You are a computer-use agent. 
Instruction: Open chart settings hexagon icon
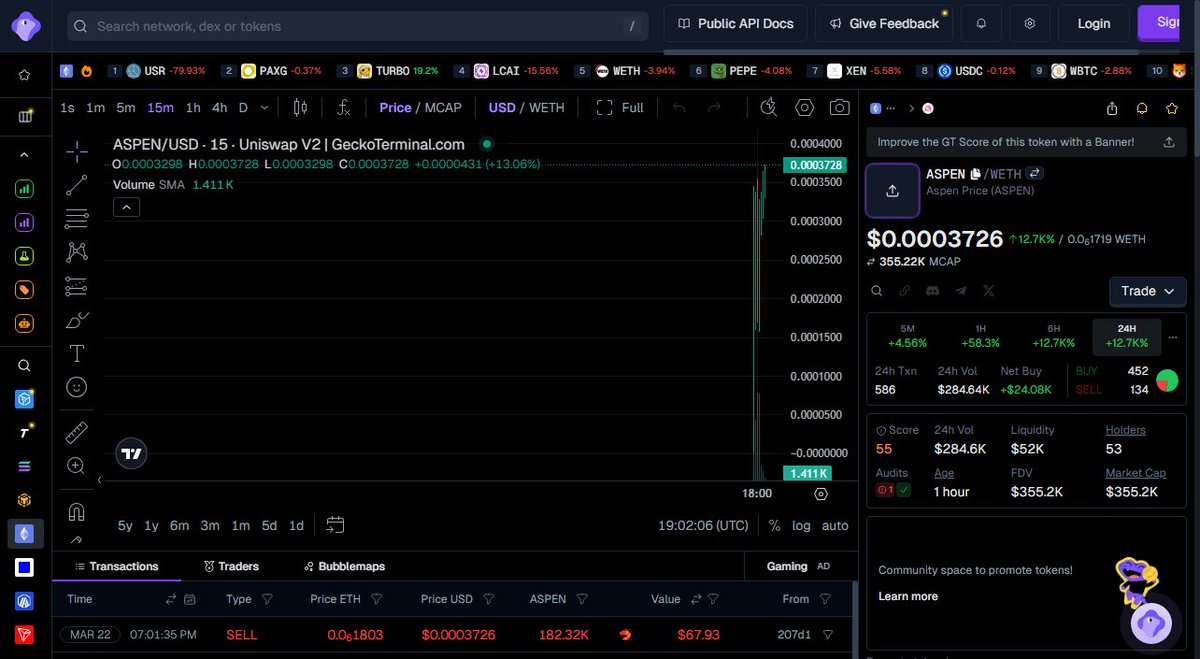805,107
